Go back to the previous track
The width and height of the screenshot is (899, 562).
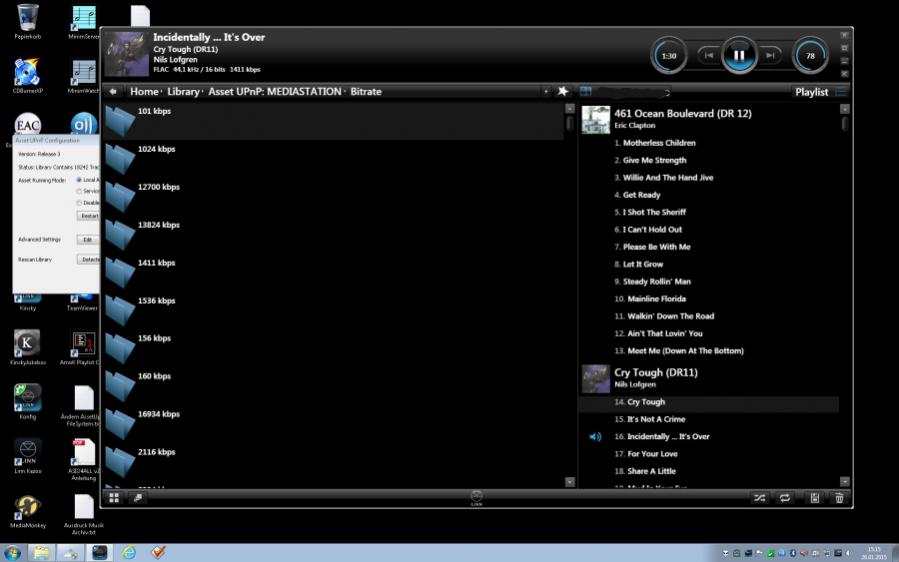(x=708, y=55)
